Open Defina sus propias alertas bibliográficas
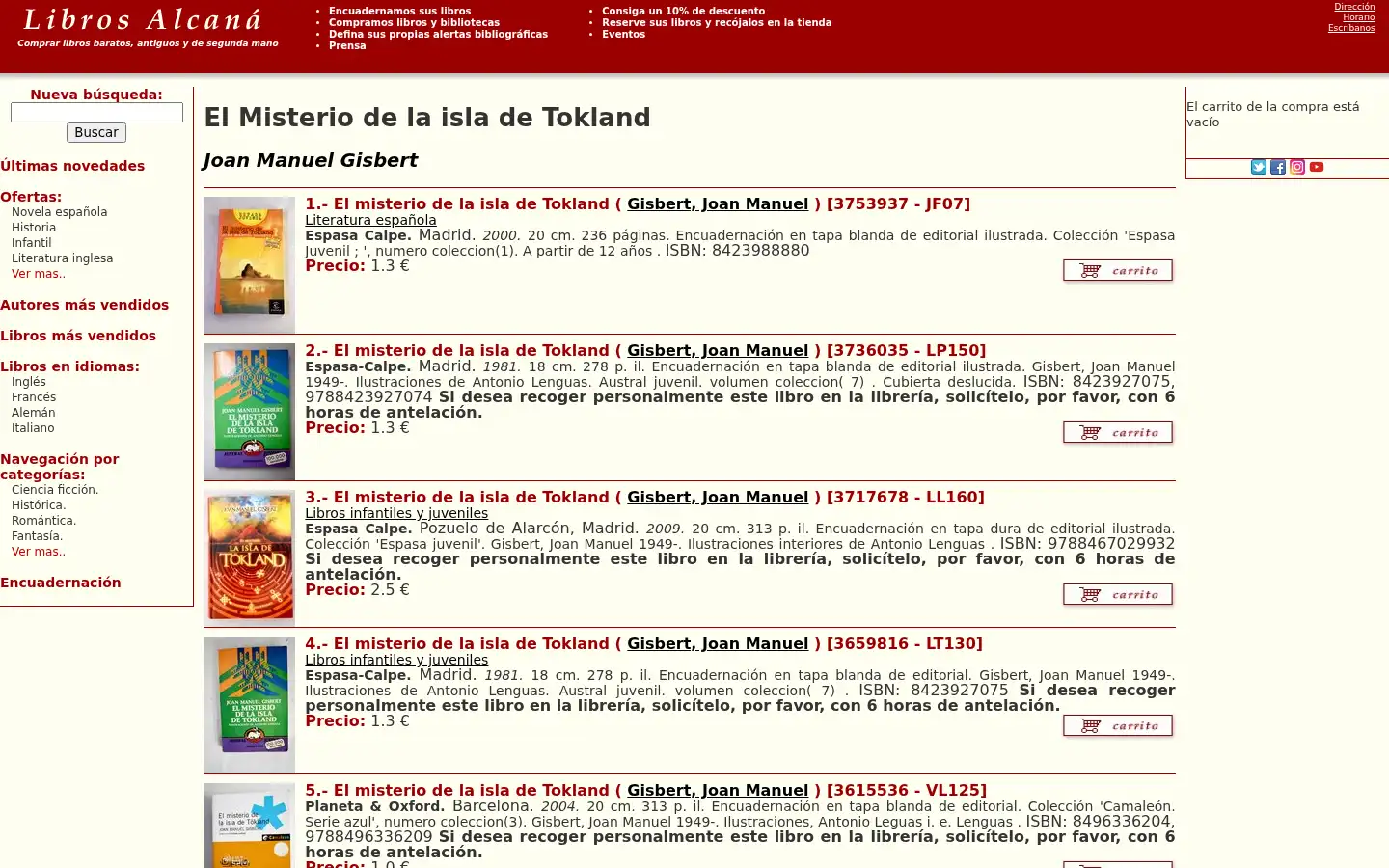 click(438, 35)
